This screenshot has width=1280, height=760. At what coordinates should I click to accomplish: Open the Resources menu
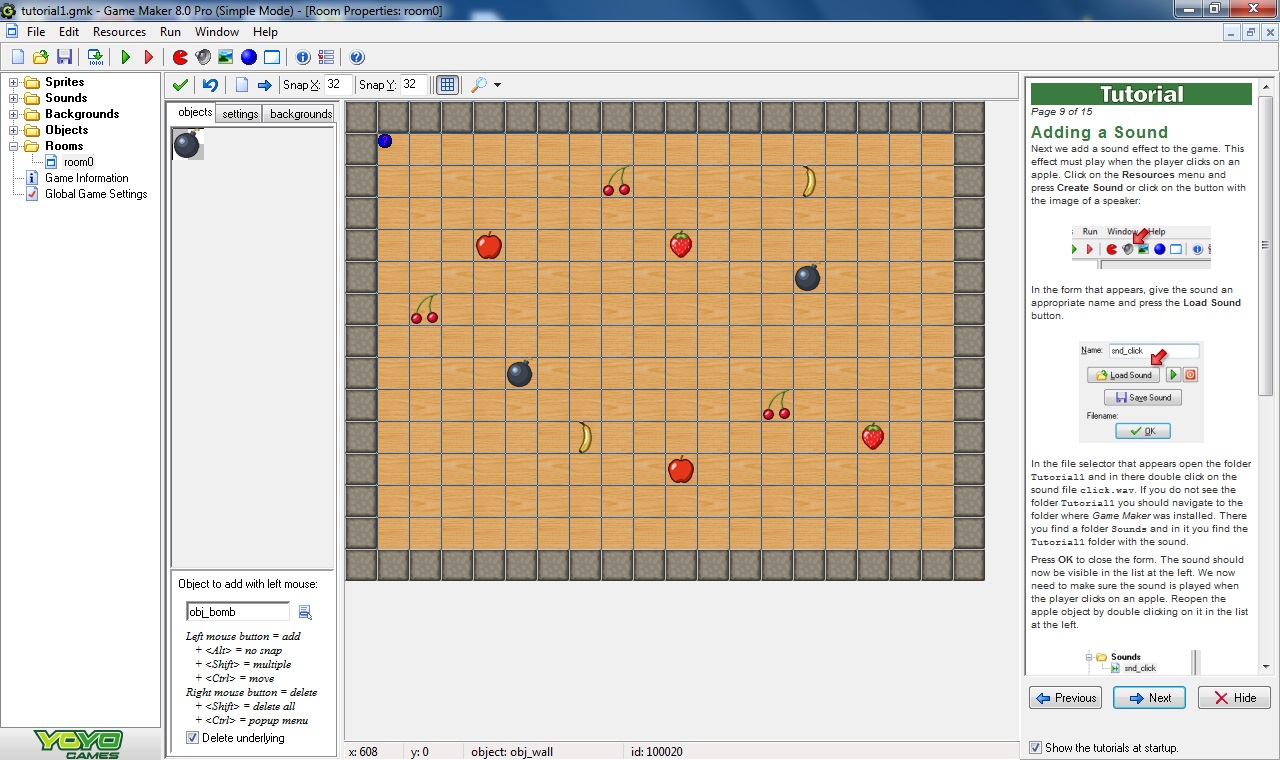coord(119,32)
